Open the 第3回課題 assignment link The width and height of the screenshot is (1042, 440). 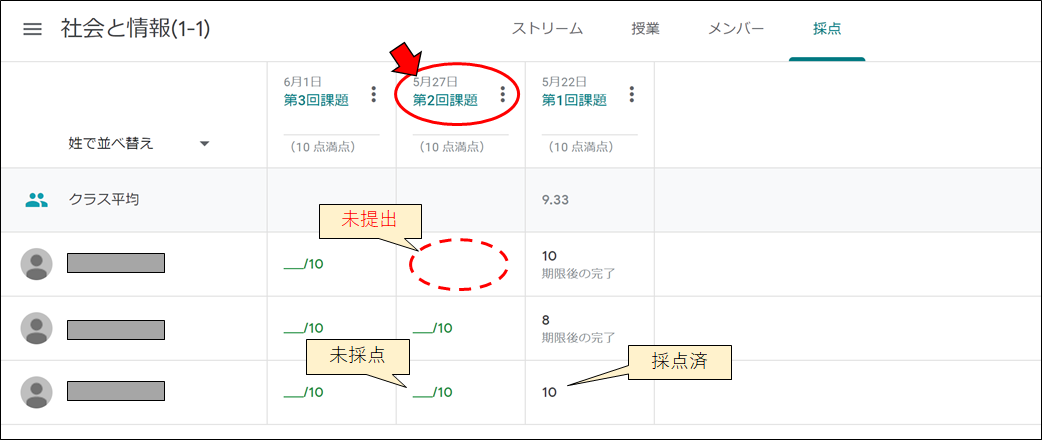point(316,100)
